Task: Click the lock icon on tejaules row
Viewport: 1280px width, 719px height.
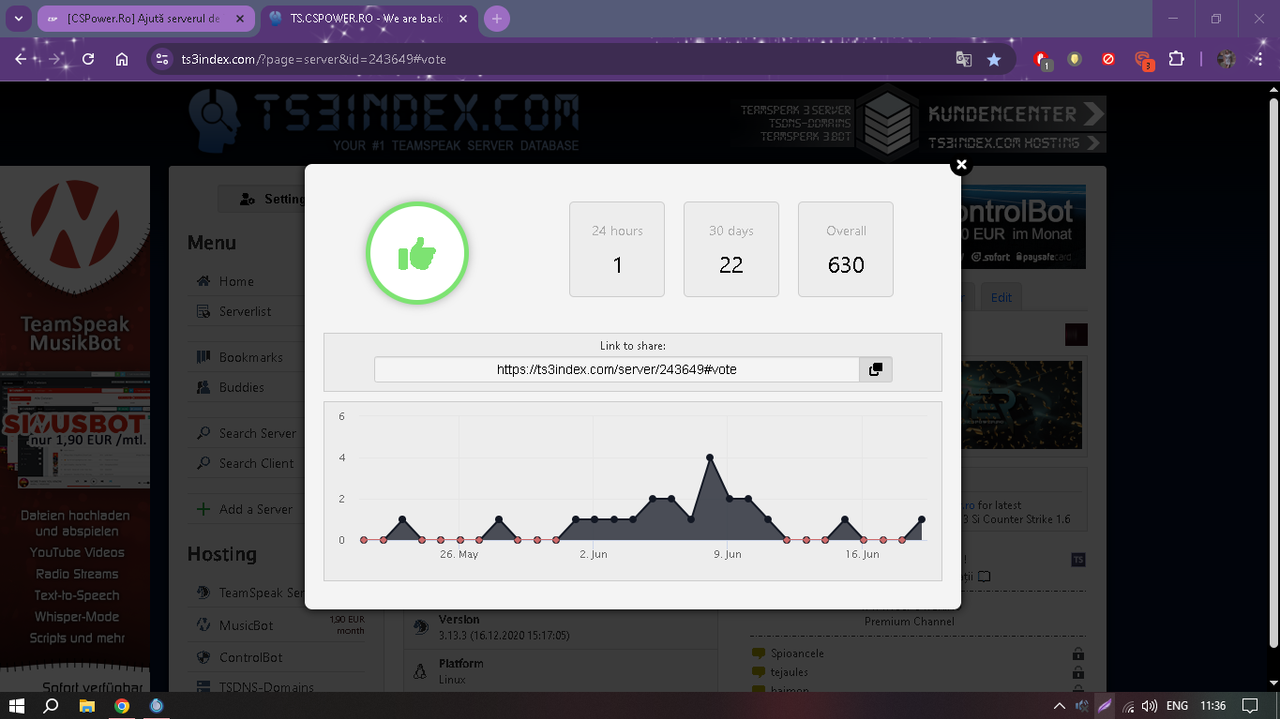Action: point(1078,672)
